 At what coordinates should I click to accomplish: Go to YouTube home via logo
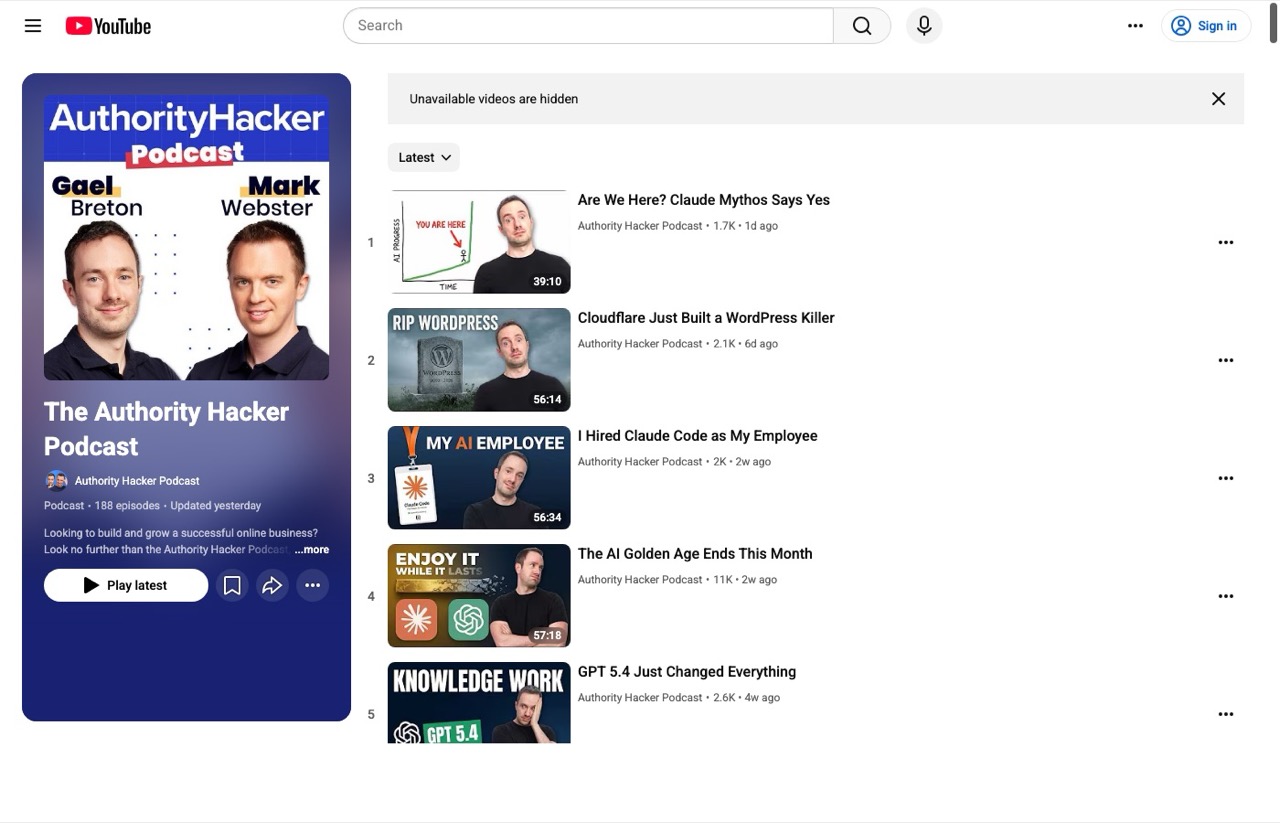click(x=108, y=26)
